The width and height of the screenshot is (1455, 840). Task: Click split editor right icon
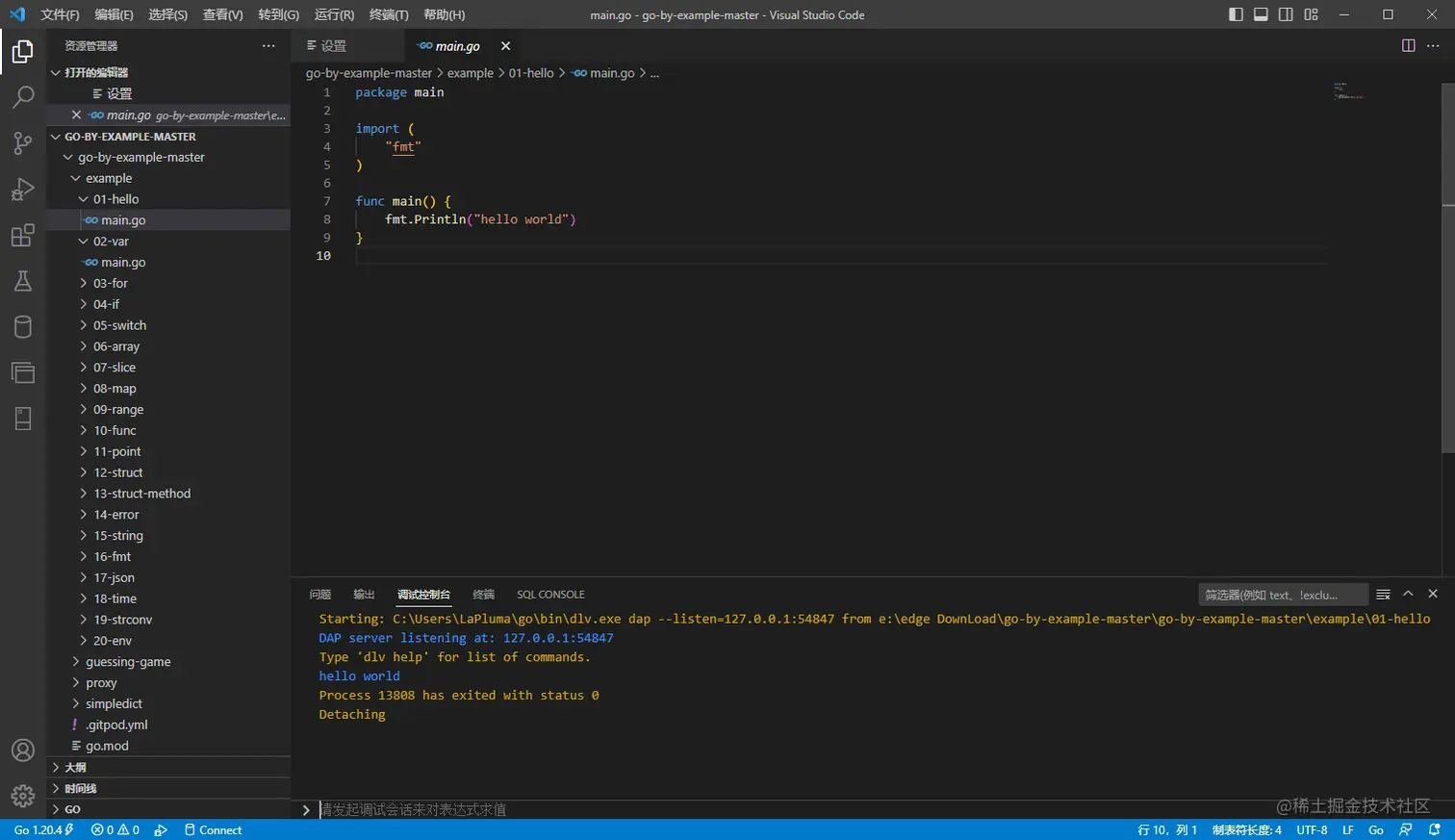1408,46
